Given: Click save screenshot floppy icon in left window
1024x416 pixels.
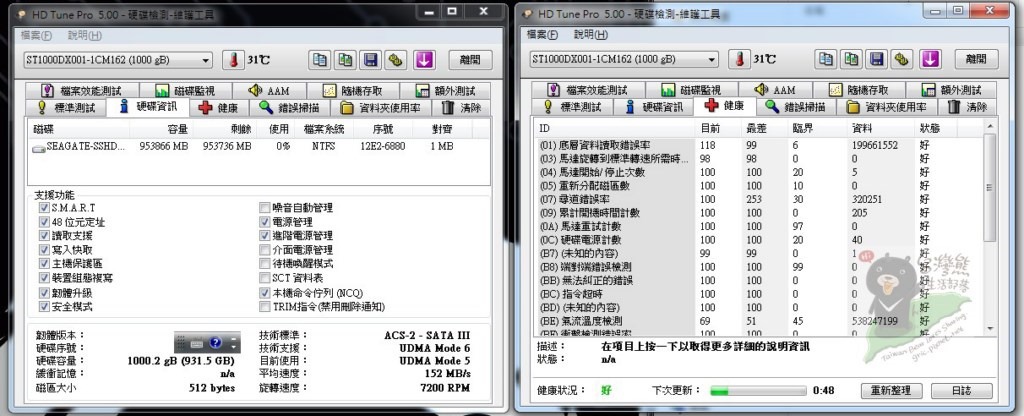Looking at the screenshot, I should pos(371,60).
